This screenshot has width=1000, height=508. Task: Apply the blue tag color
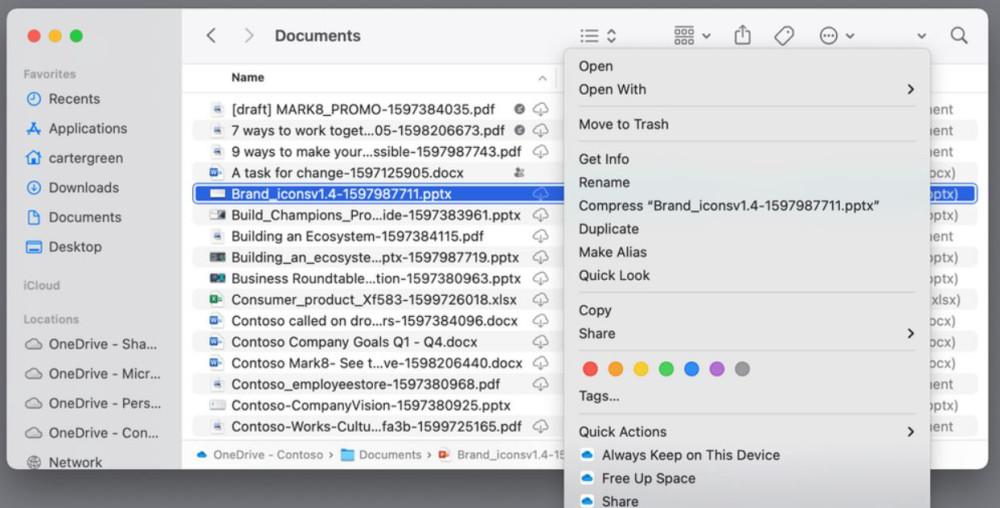click(691, 369)
